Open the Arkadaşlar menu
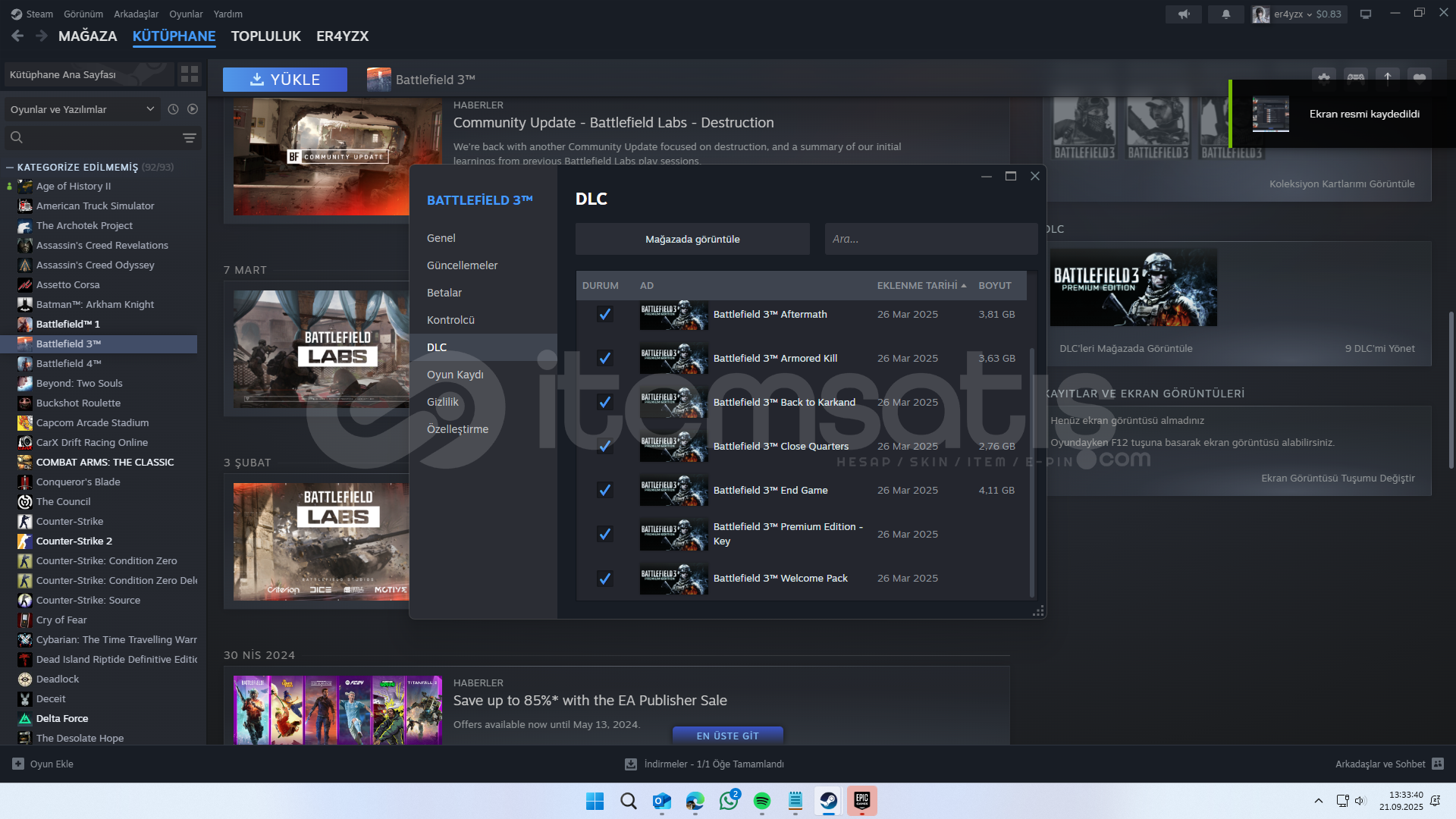This screenshot has height=819, width=1456. (x=136, y=14)
